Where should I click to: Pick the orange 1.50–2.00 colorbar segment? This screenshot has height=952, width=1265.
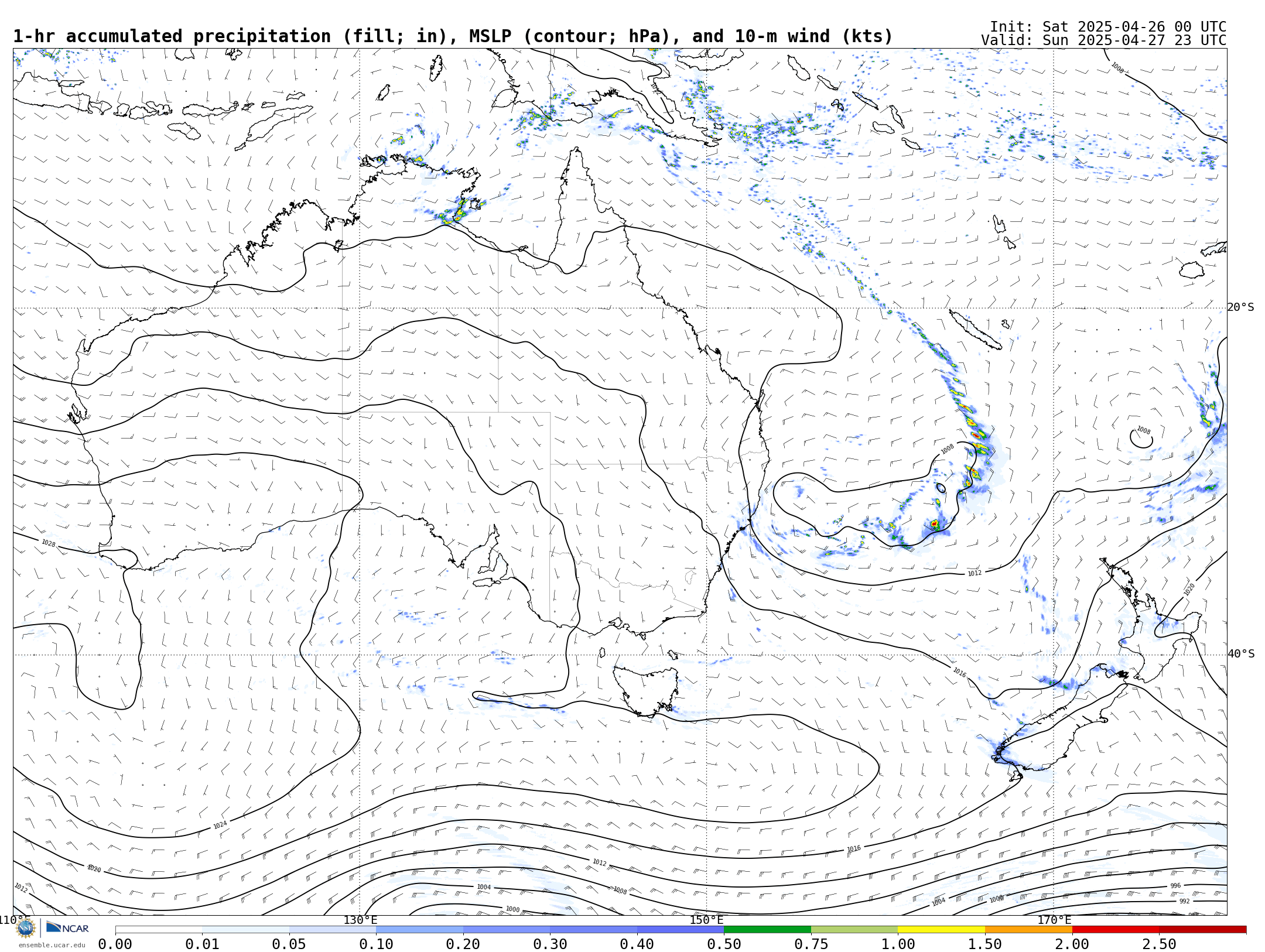[1028, 930]
